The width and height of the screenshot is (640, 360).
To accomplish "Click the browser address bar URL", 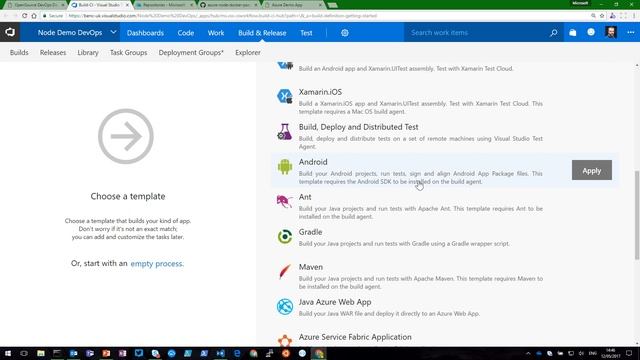I will coord(222,16).
